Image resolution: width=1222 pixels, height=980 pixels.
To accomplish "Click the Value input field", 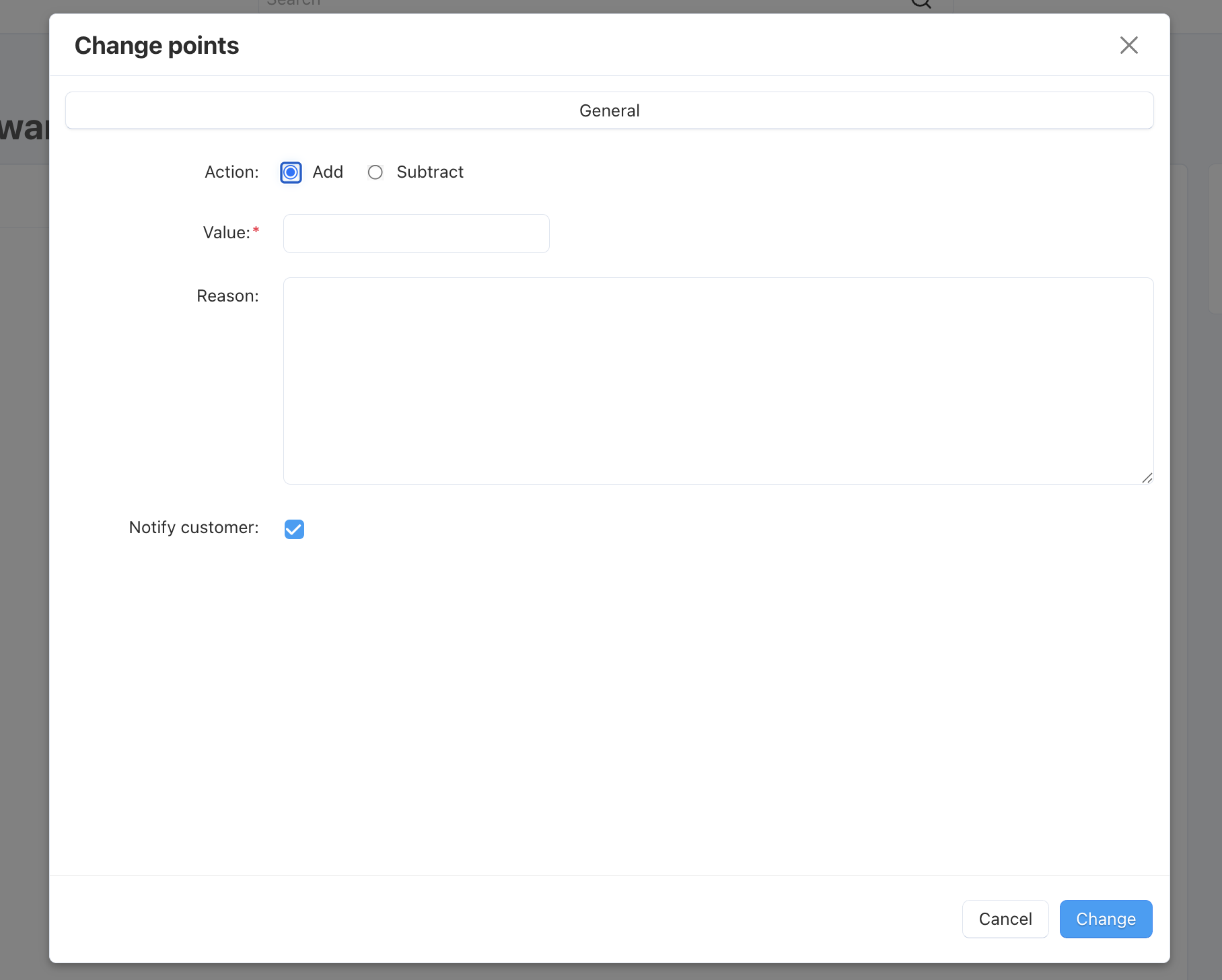I will [x=417, y=234].
